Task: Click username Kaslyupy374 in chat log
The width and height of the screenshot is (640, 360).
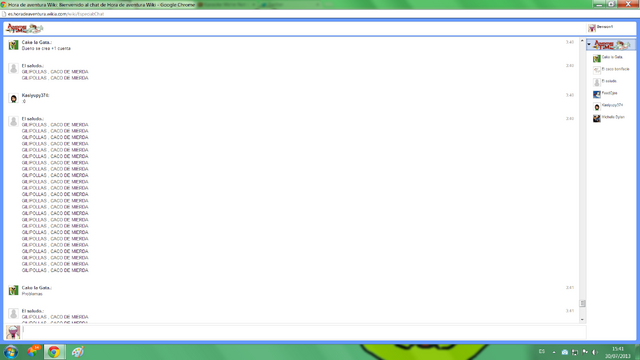Action: (35, 95)
